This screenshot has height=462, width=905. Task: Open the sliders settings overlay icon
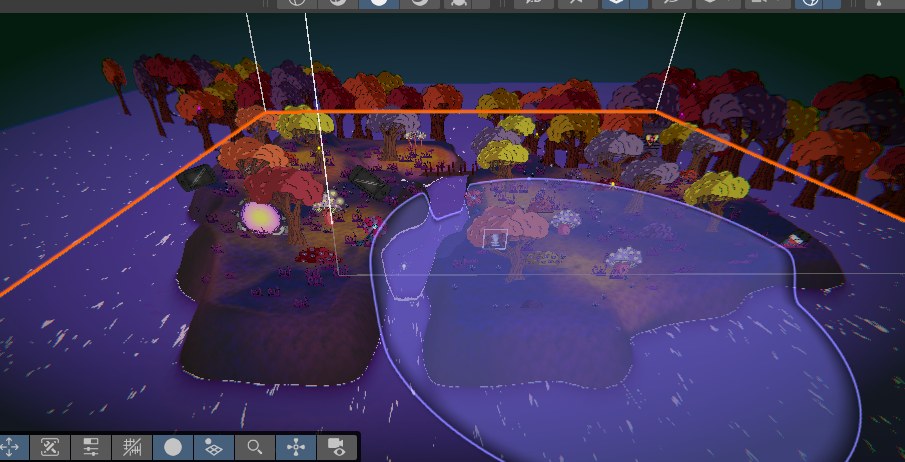(x=91, y=448)
